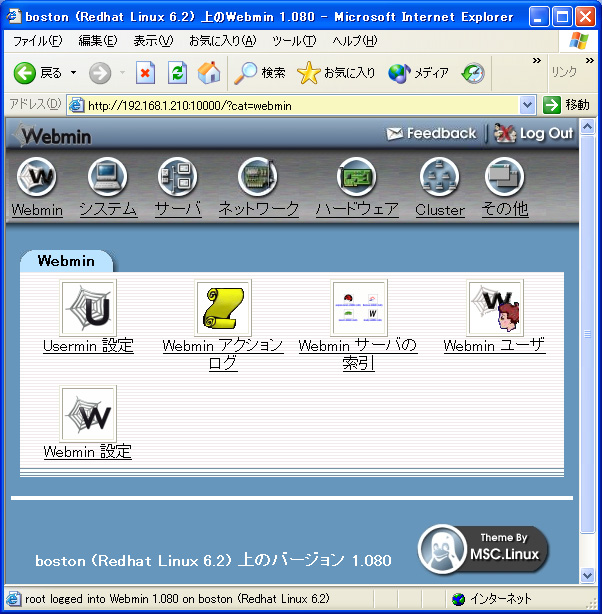Screen dimensions: 602x614
Task: Click the Log Out link
Action: [x=534, y=134]
